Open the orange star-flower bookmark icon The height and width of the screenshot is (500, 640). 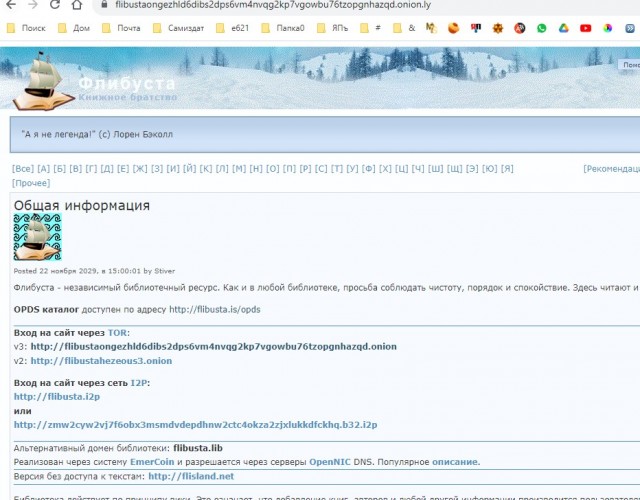(498, 28)
